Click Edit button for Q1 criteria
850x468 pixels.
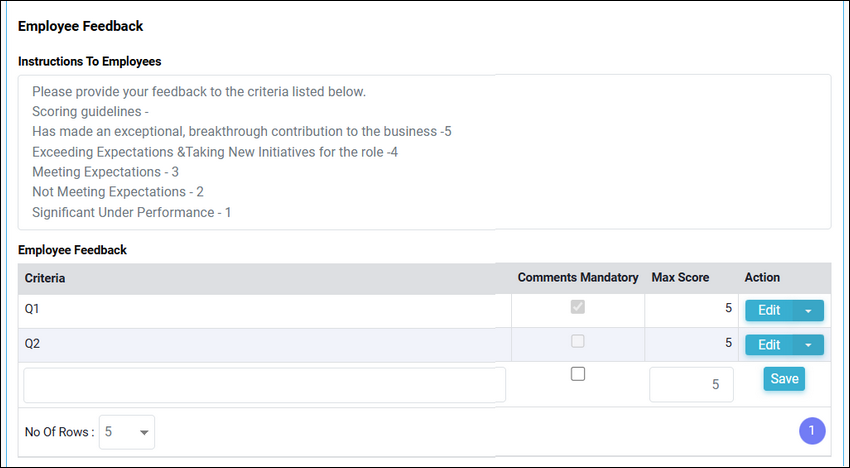point(769,311)
